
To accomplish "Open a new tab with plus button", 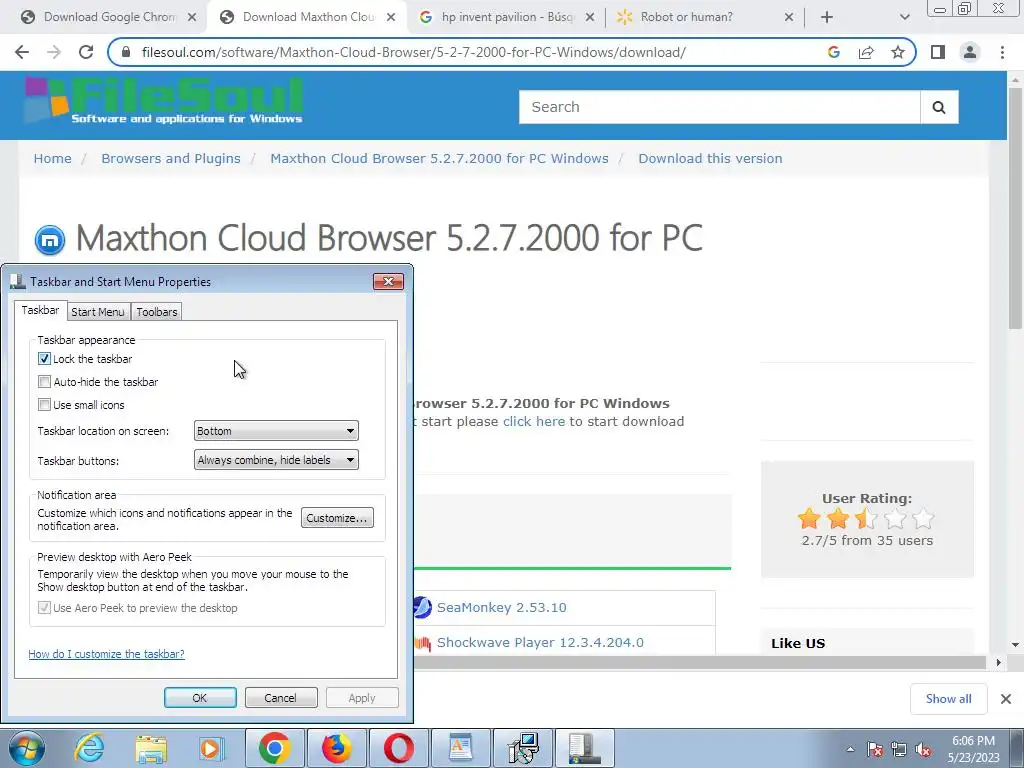I will [827, 17].
